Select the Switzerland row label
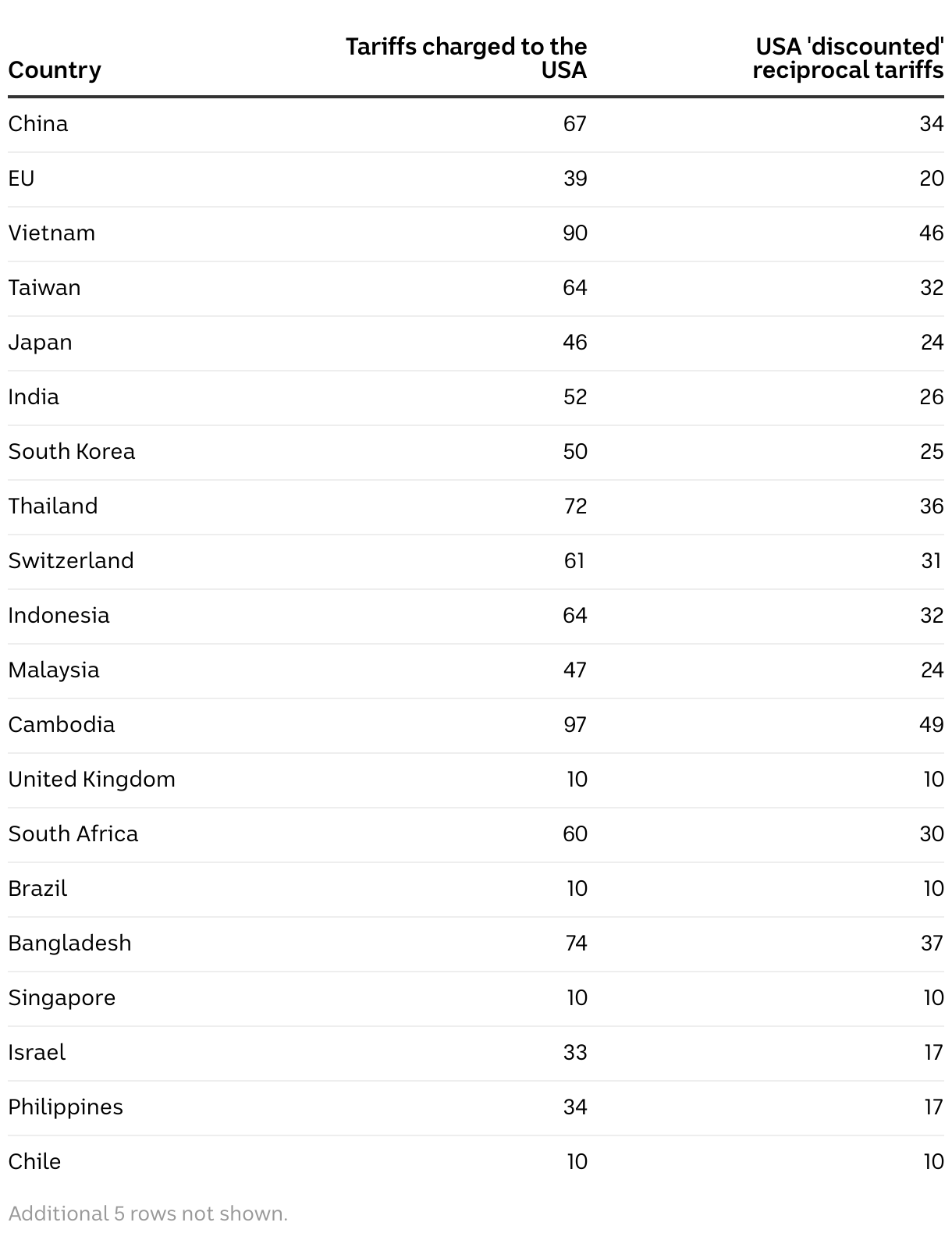 [71, 561]
